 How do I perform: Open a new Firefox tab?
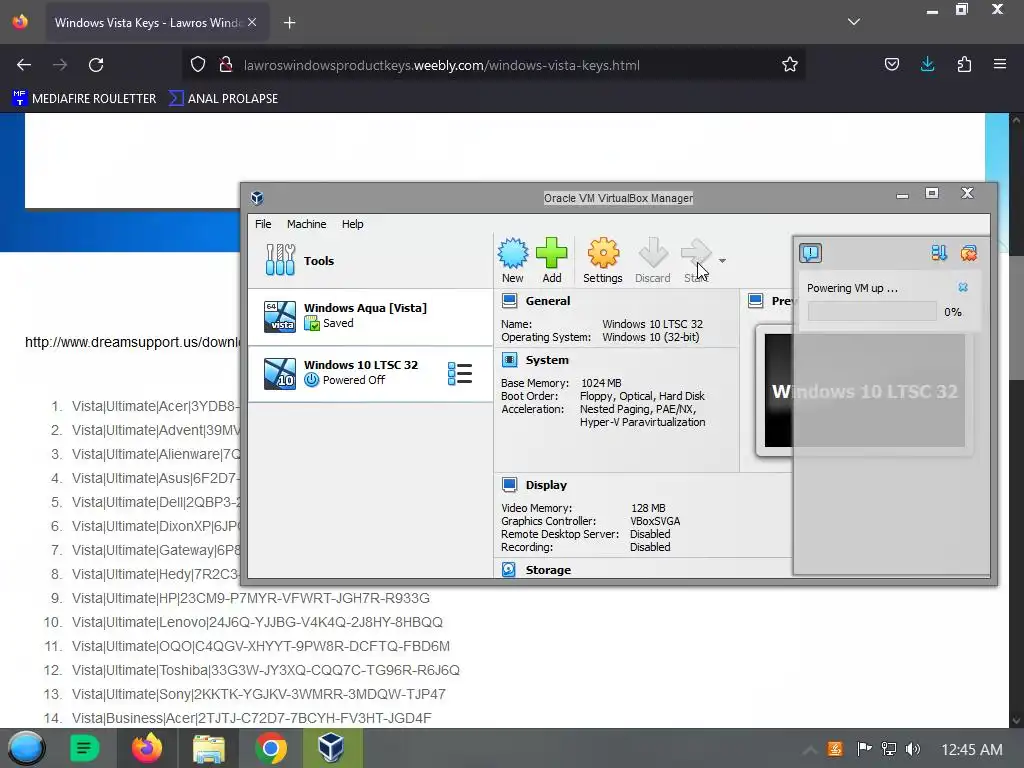[x=289, y=23]
